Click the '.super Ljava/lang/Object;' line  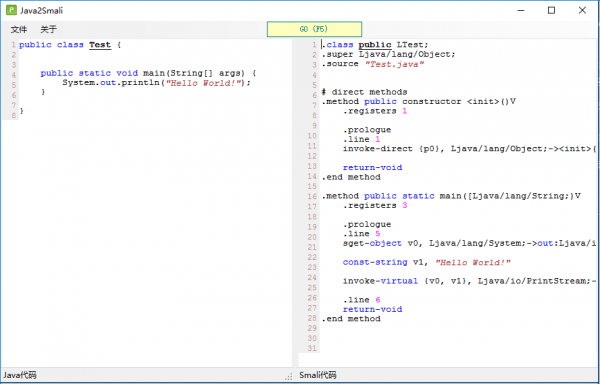coord(388,54)
